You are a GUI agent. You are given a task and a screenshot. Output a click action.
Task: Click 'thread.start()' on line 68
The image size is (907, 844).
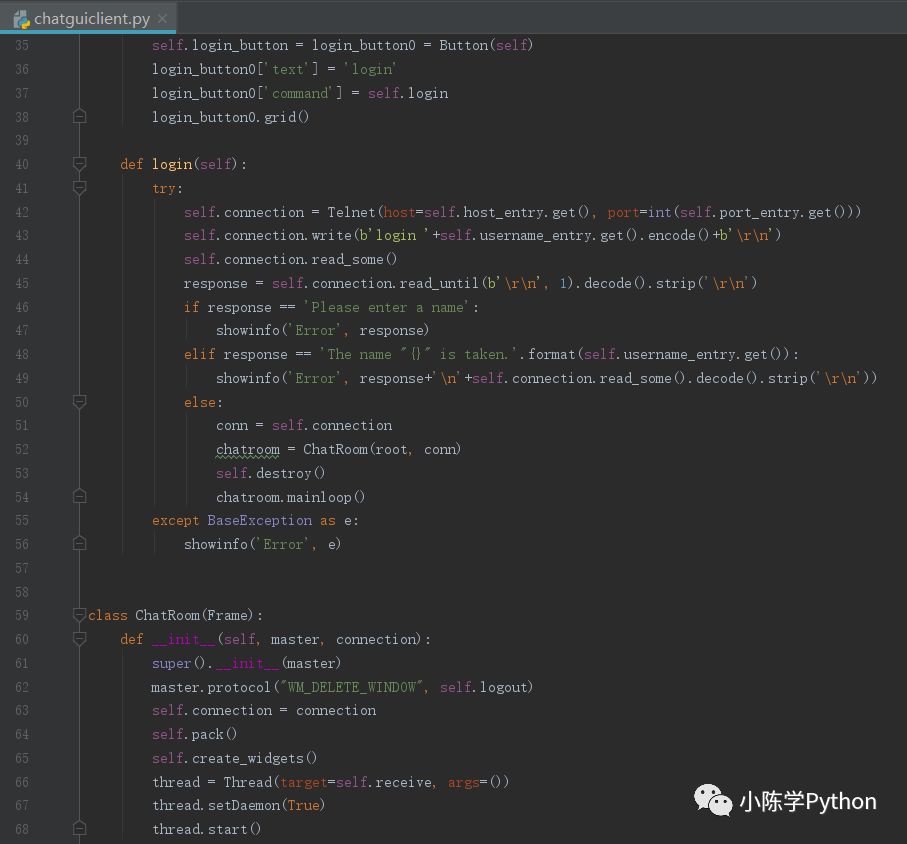coord(207,829)
